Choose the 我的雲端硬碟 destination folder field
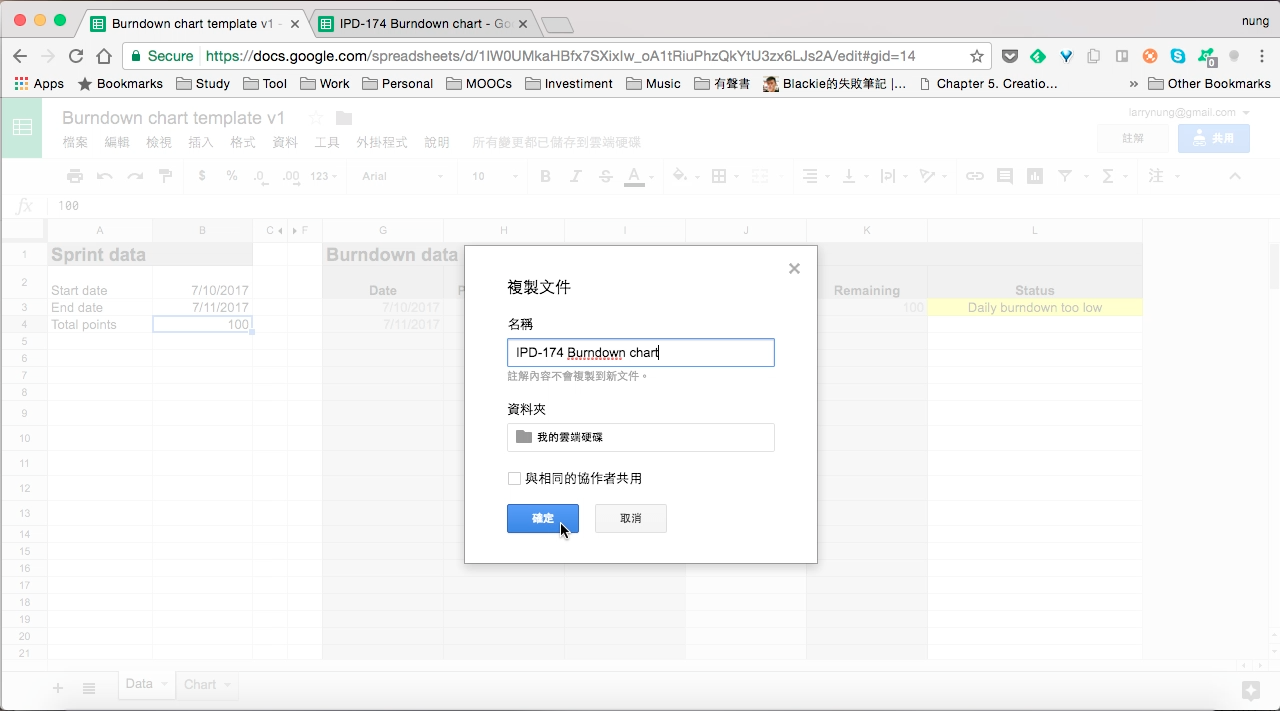 pyautogui.click(x=641, y=437)
